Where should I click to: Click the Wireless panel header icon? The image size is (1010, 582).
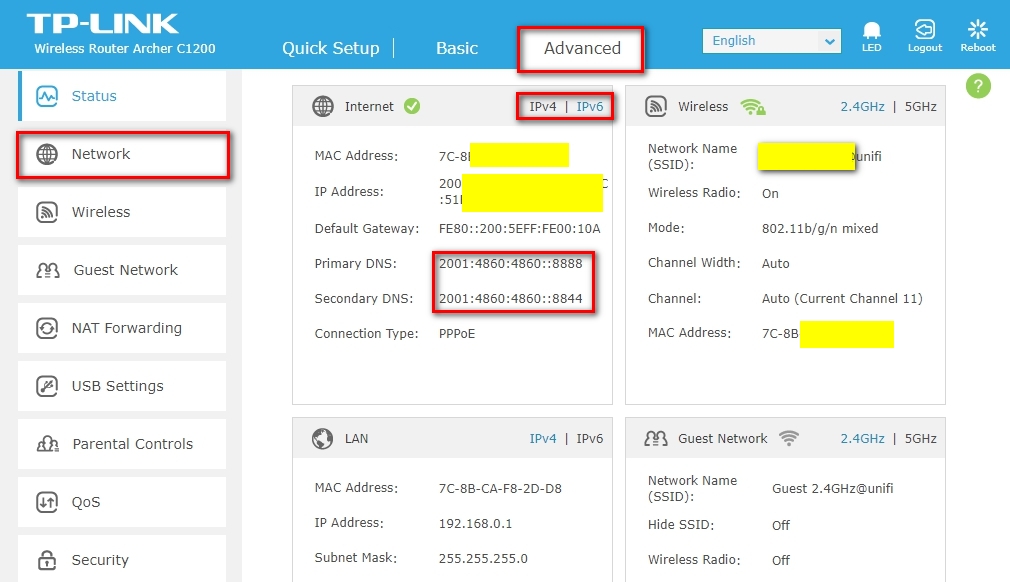(656, 106)
